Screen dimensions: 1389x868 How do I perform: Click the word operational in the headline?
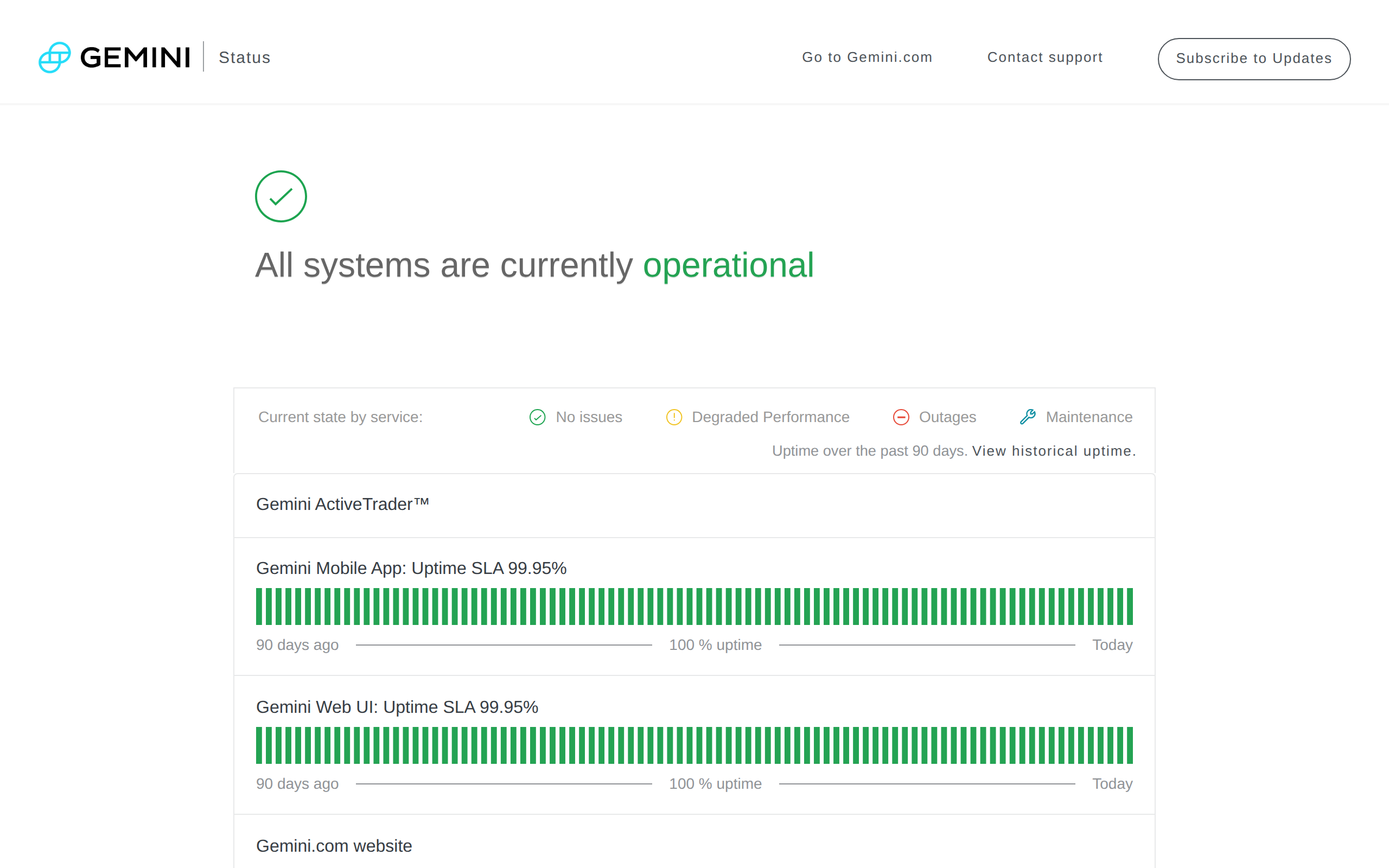pos(728,266)
